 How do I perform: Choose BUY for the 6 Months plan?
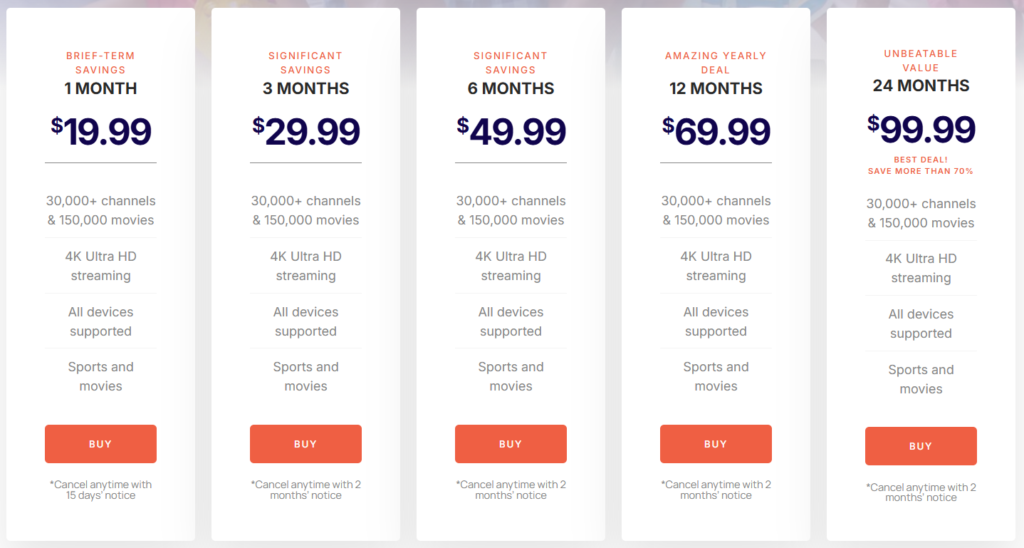pyautogui.click(x=510, y=444)
